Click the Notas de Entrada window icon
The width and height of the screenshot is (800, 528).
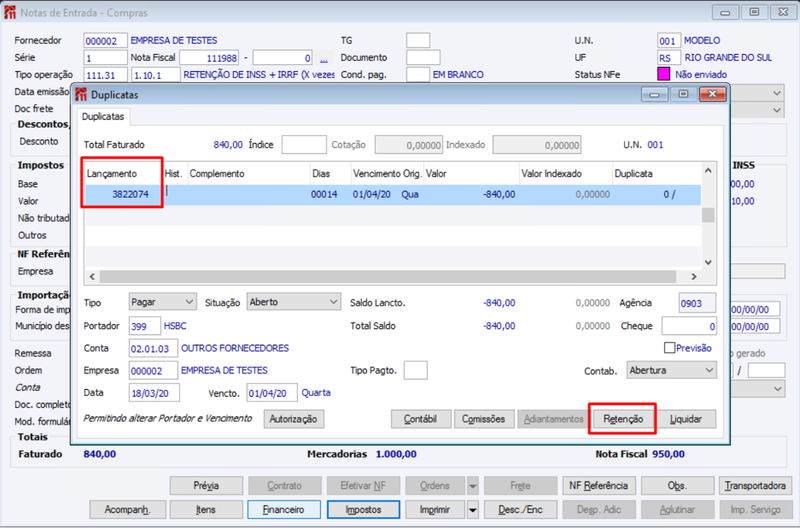[10, 12]
